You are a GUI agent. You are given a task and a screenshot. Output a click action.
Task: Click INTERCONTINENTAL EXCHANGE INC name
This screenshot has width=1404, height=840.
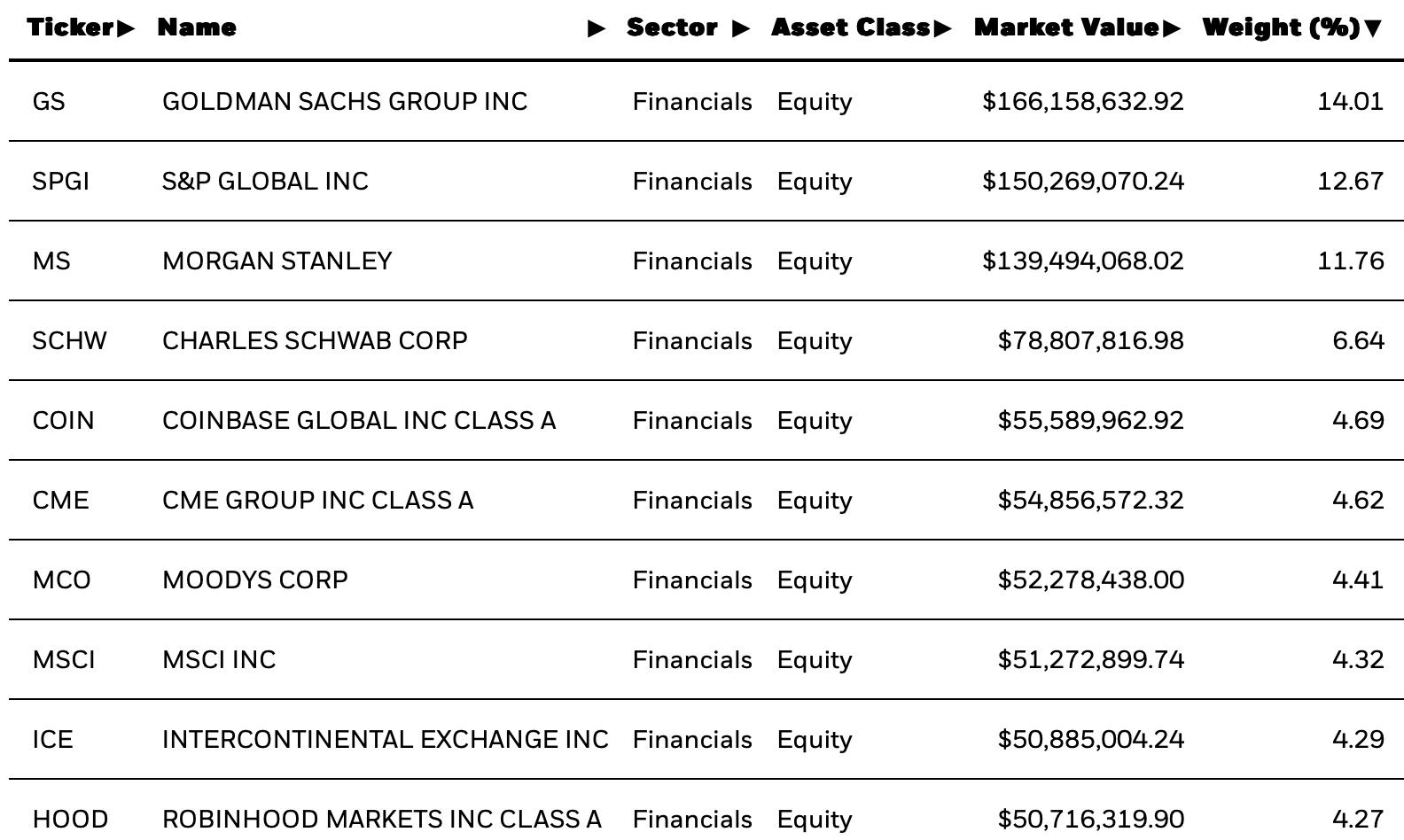386,740
